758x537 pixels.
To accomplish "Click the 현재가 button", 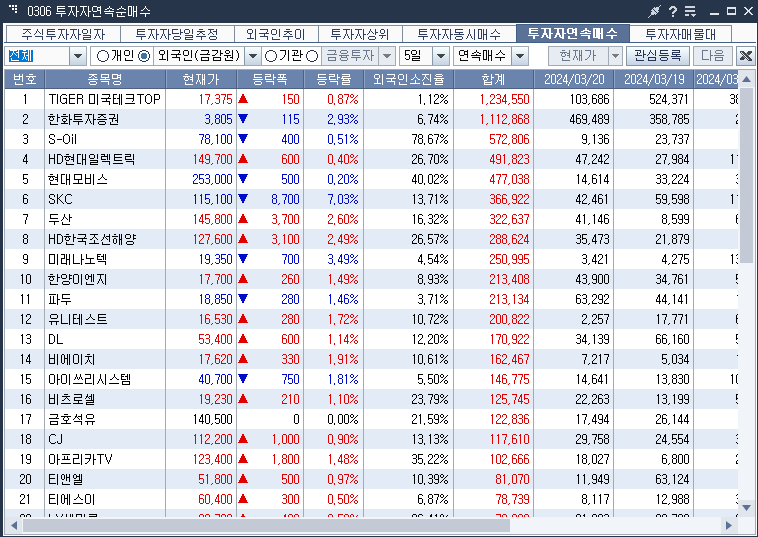I will [x=578, y=56].
